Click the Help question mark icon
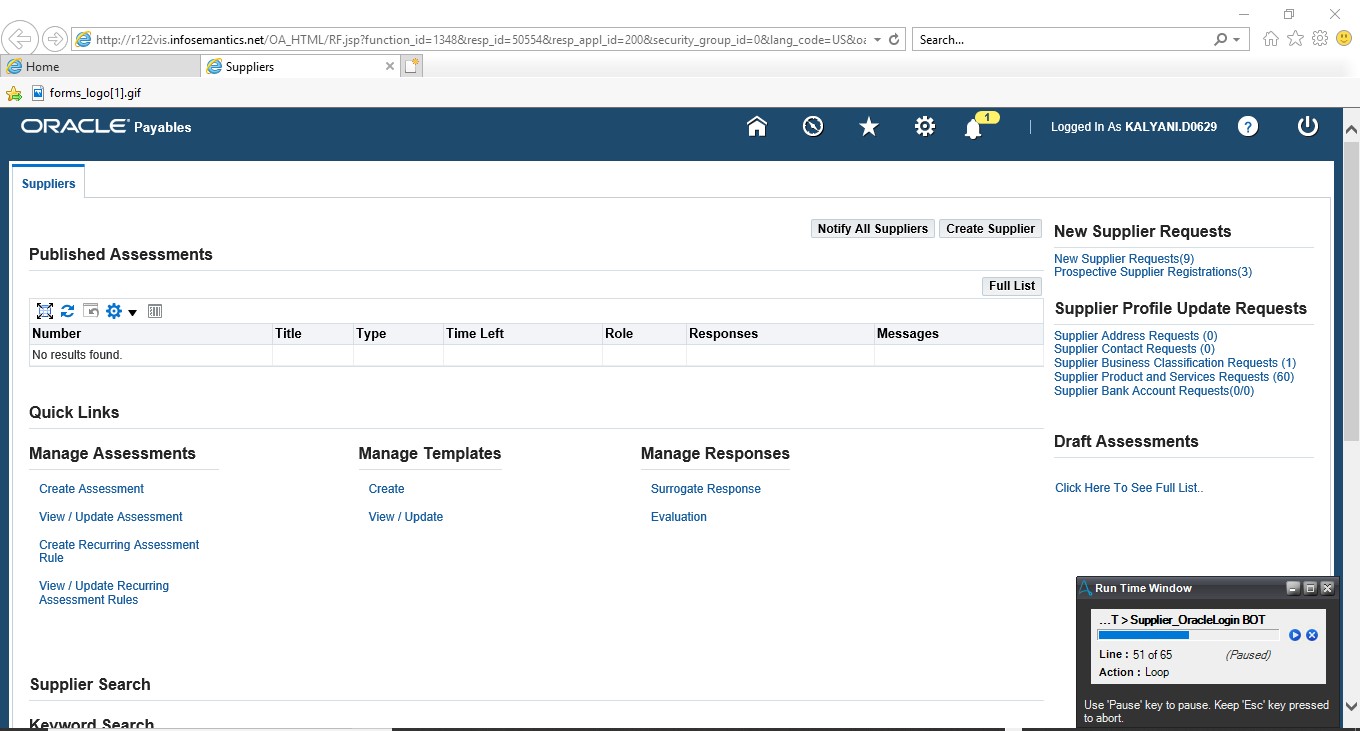Viewport: 1360px width, 731px height. tap(1248, 127)
